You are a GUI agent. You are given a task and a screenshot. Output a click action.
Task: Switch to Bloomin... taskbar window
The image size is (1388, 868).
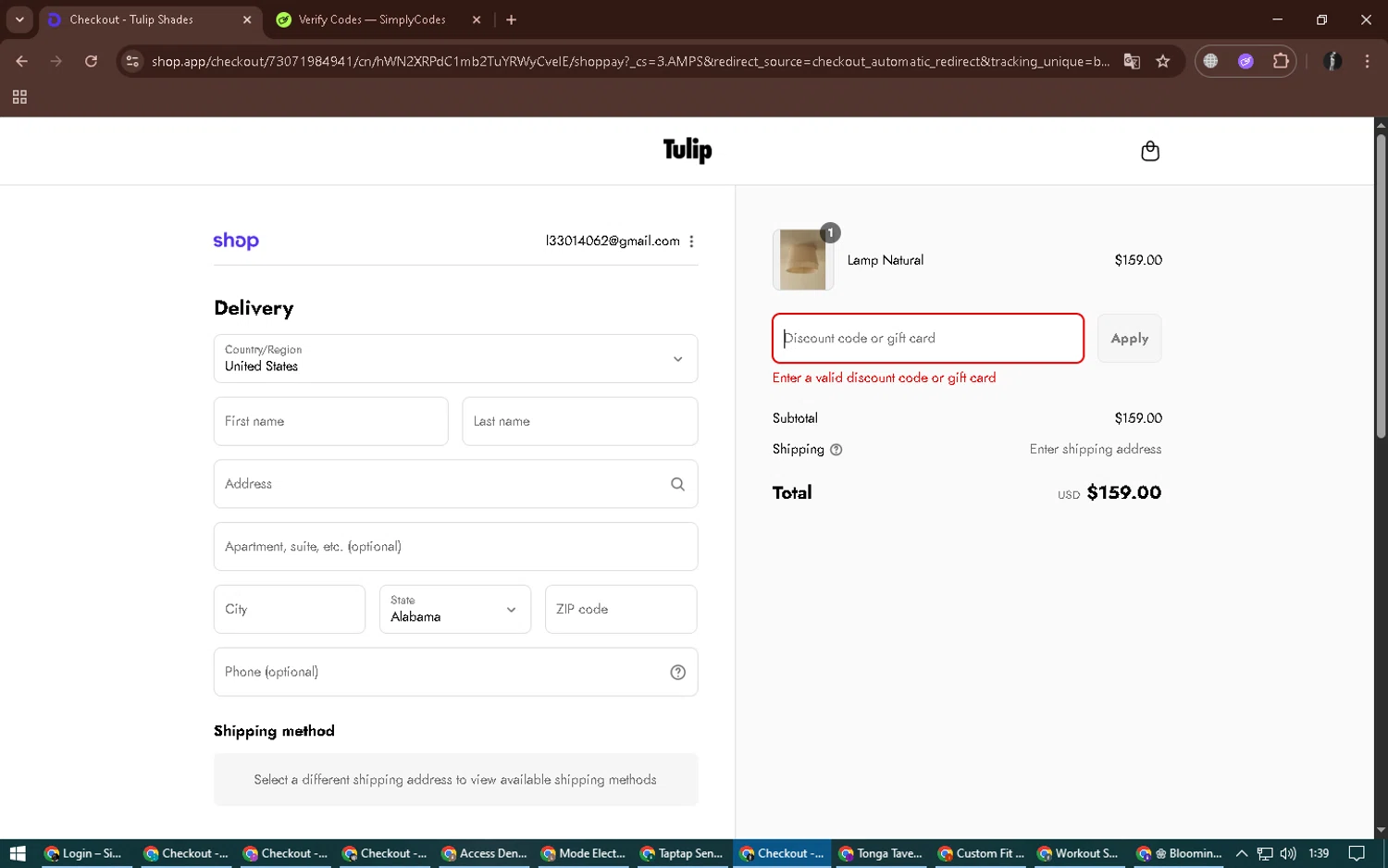[1180, 853]
